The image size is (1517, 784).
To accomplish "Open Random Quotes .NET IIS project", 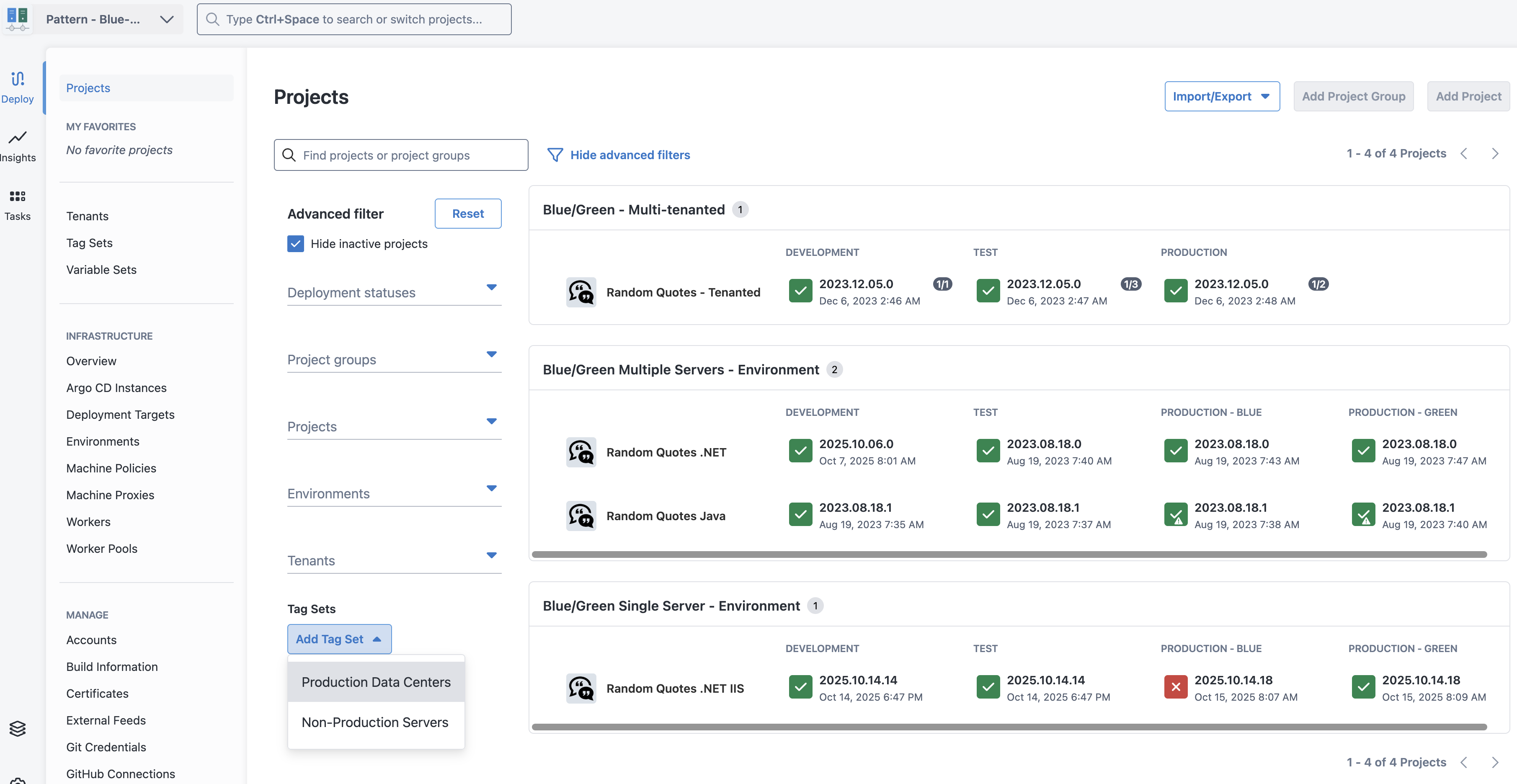I will pyautogui.click(x=675, y=689).
